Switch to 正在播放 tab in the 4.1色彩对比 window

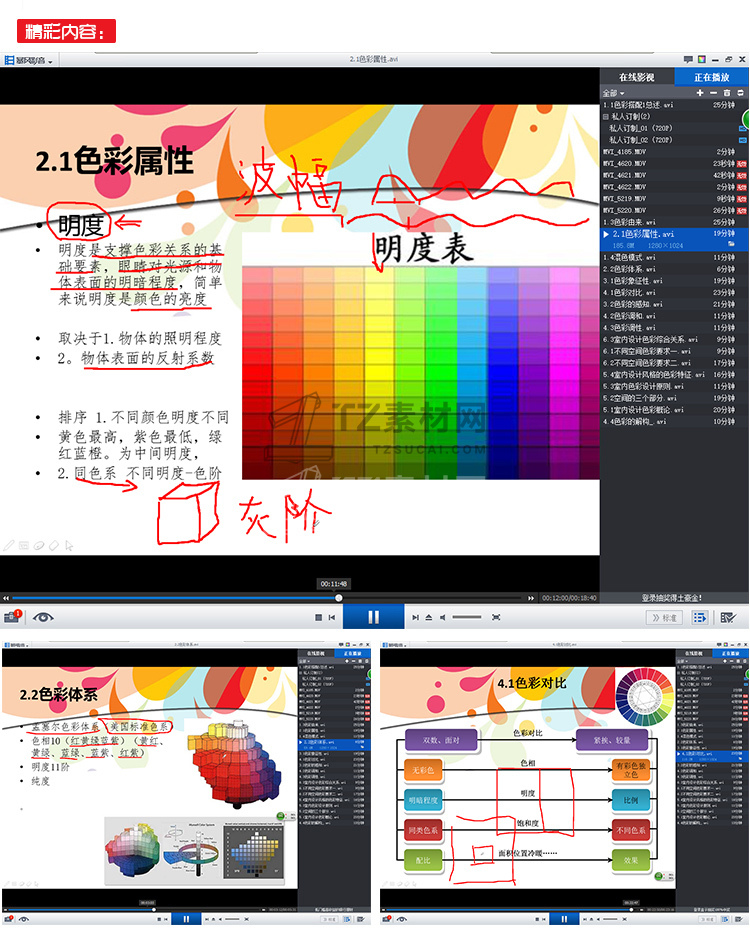coord(730,653)
